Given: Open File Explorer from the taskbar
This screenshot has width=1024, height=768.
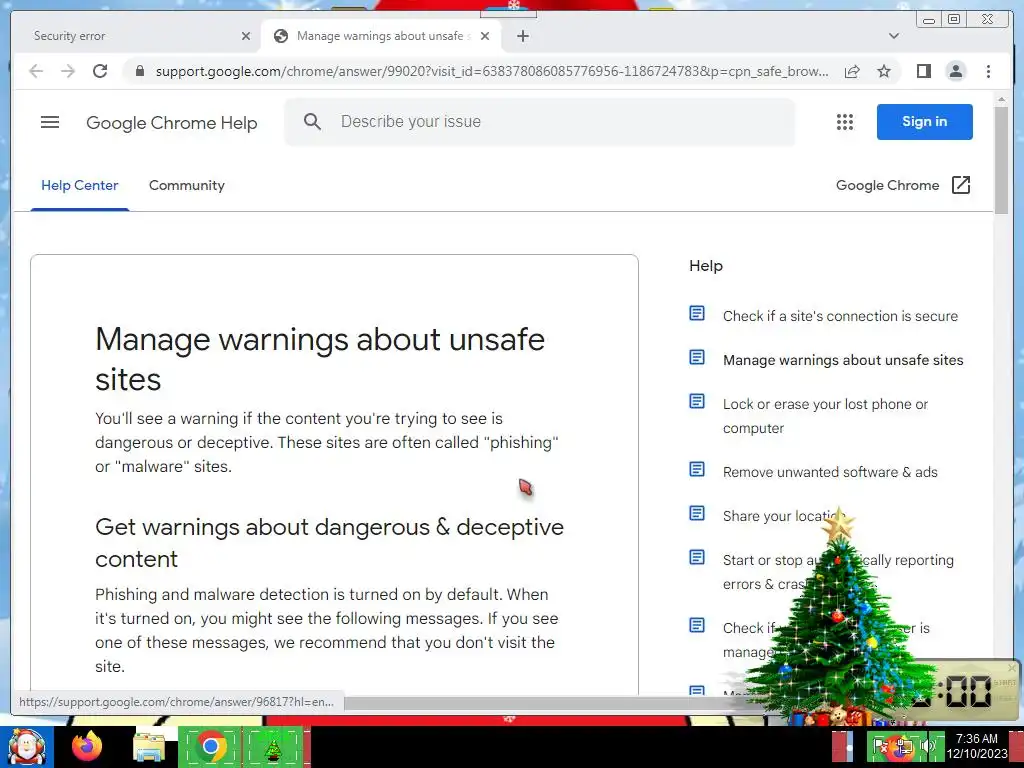Looking at the screenshot, I should coord(149,747).
